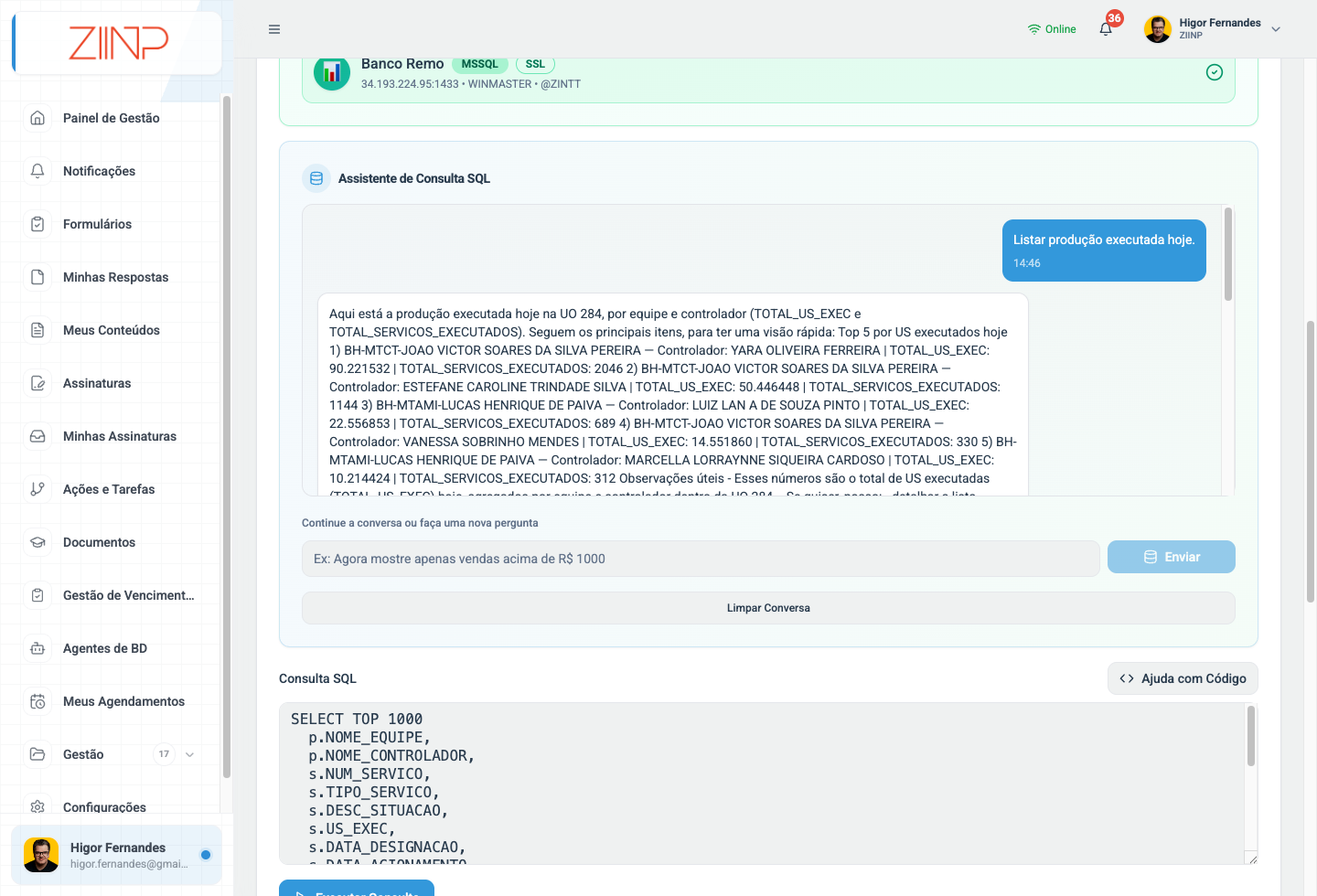Screen dimensions: 1317x896
Task: Click into the SQL query editor
Action: tap(762, 784)
